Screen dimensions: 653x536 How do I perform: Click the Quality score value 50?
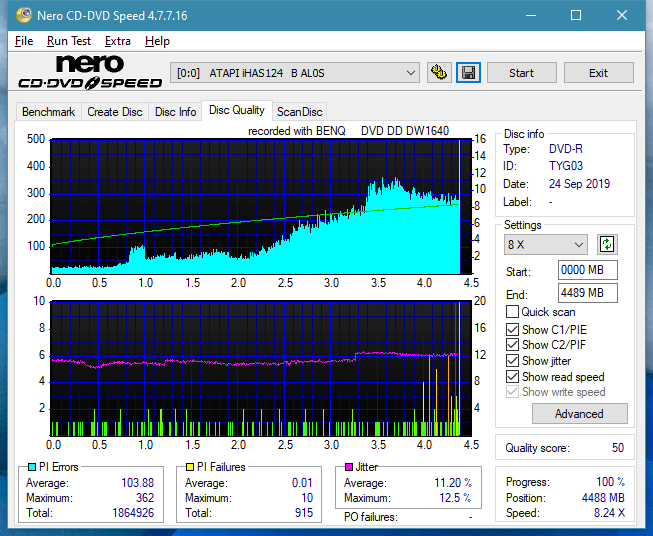[618, 448]
